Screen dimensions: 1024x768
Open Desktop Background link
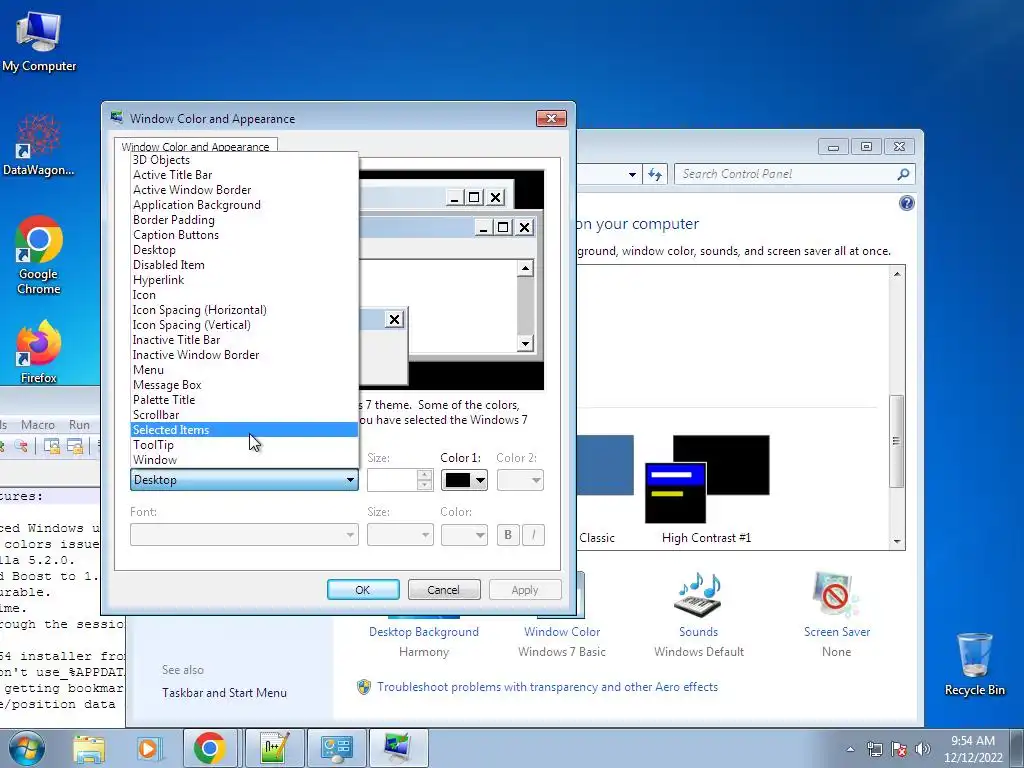click(424, 632)
